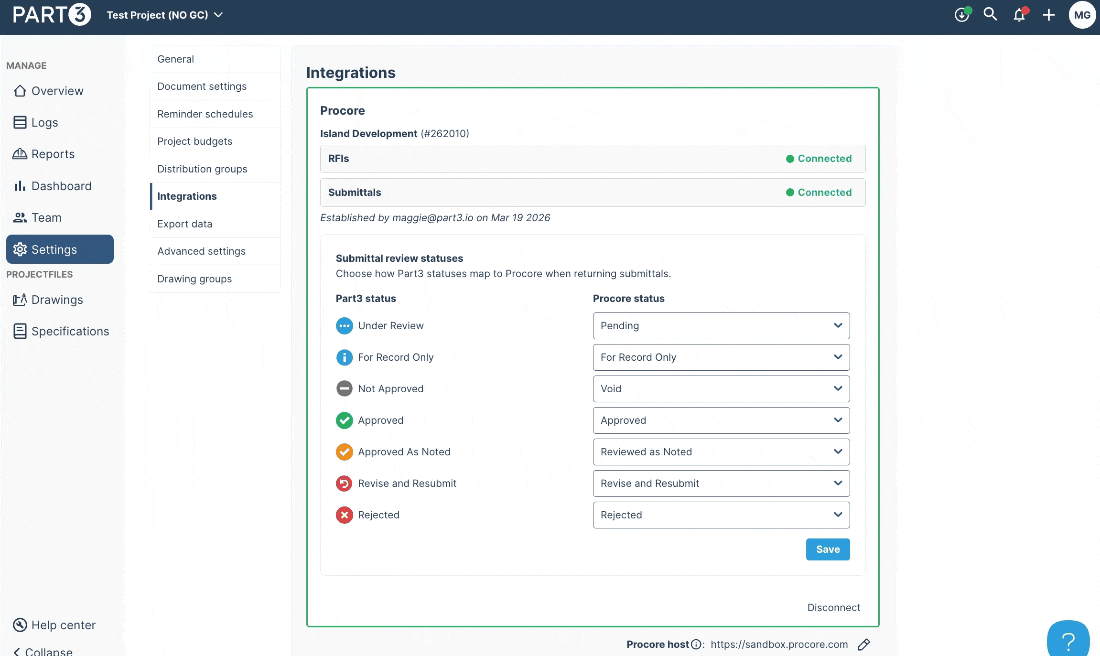Click the RFIs Connected row

pos(593,159)
